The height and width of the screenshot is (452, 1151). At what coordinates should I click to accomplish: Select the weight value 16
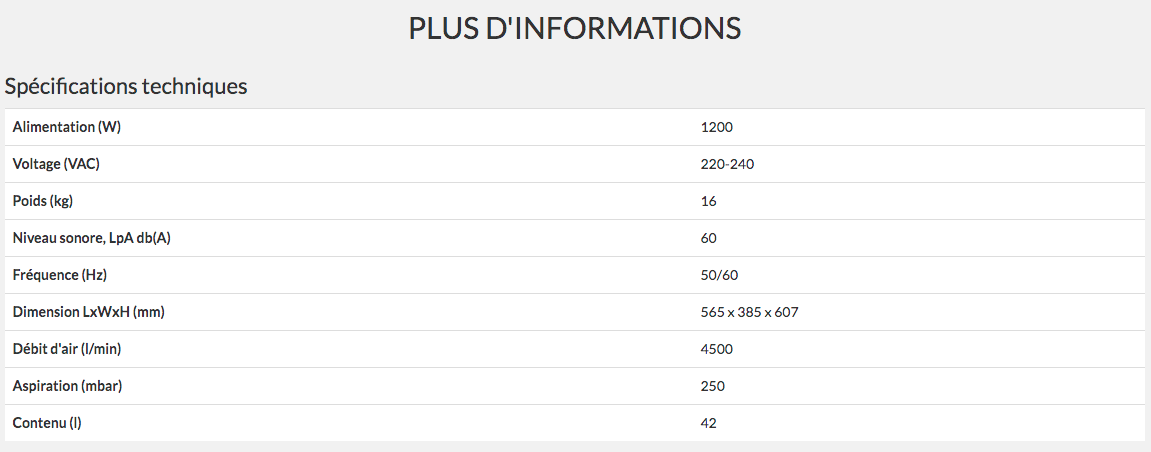(x=708, y=201)
